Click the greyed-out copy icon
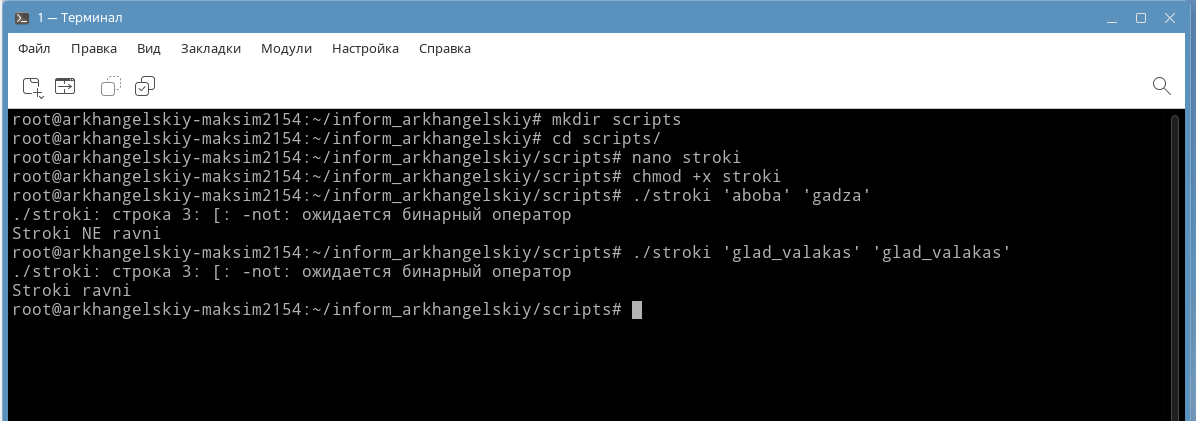Viewport: 1196px width, 421px height. click(111, 86)
